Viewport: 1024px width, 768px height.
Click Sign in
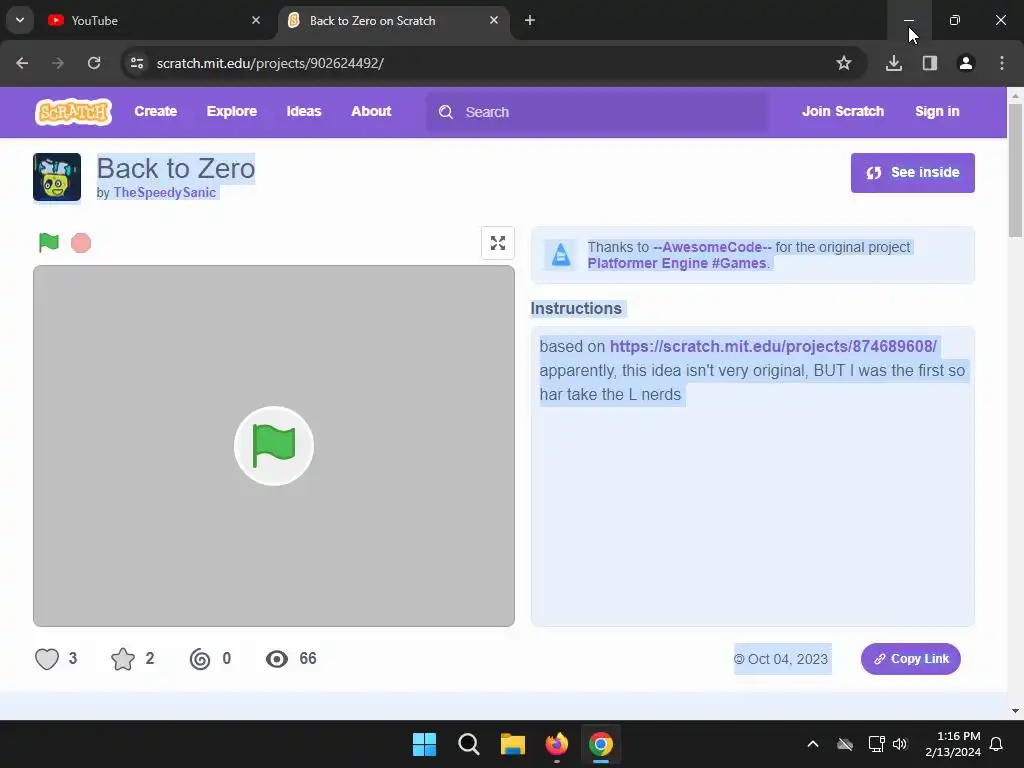tap(937, 111)
